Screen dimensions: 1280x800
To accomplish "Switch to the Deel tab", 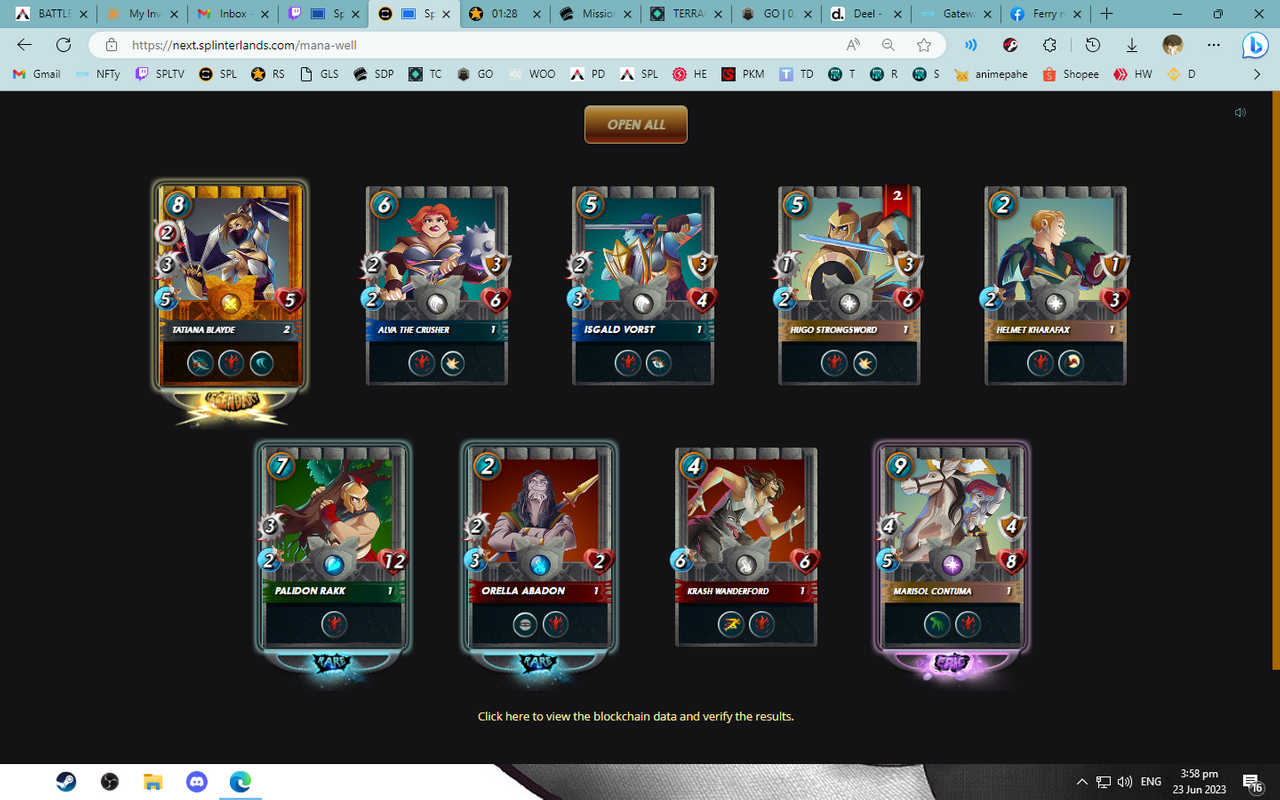I will (864, 14).
